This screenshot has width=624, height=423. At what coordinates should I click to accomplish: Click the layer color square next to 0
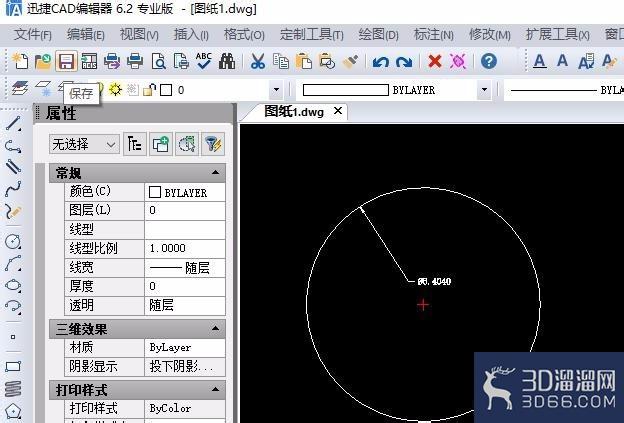point(166,90)
